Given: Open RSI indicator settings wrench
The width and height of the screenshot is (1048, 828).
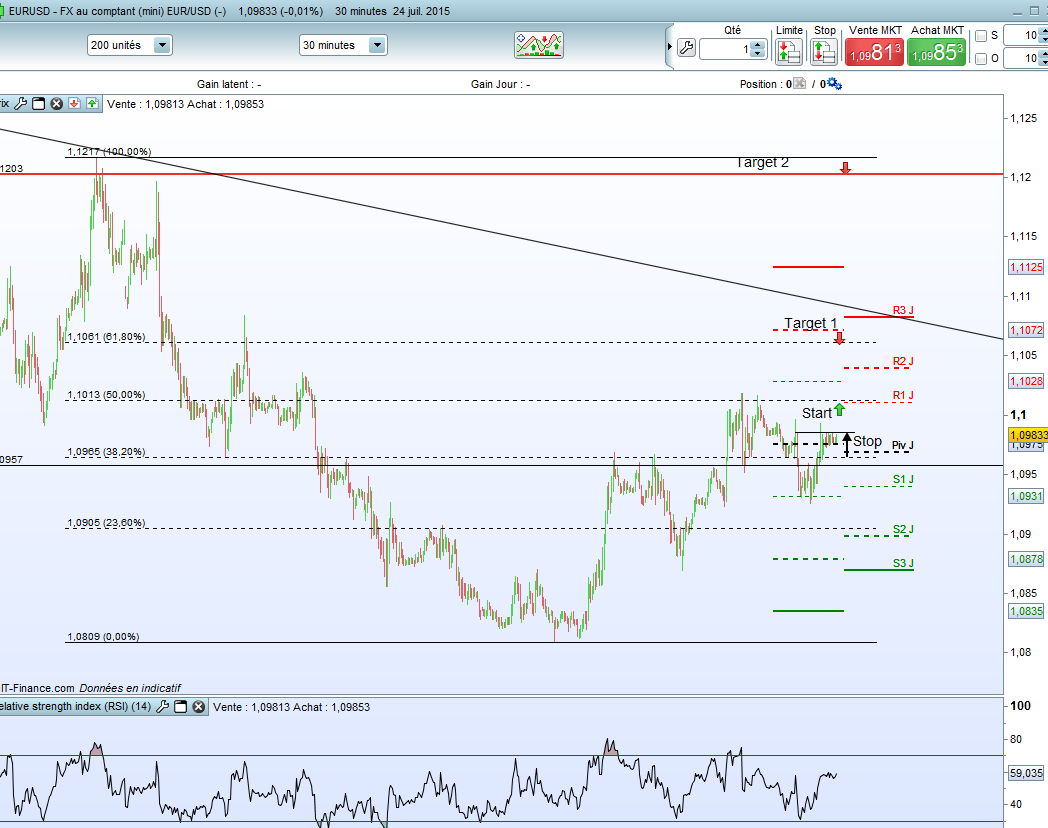Looking at the screenshot, I should 162,706.
